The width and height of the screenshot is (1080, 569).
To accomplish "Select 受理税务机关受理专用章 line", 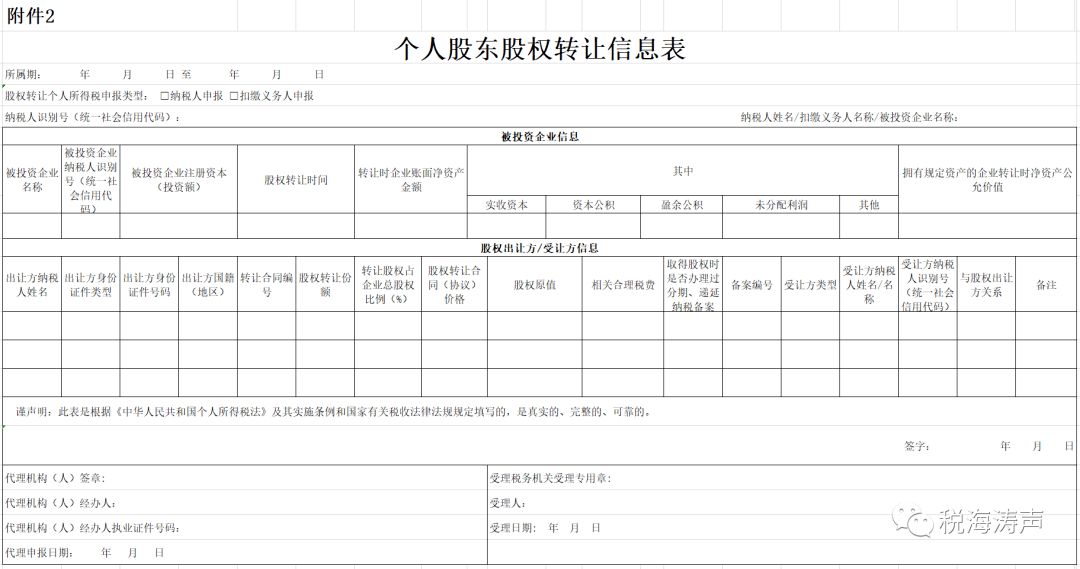I will pyautogui.click(x=550, y=478).
